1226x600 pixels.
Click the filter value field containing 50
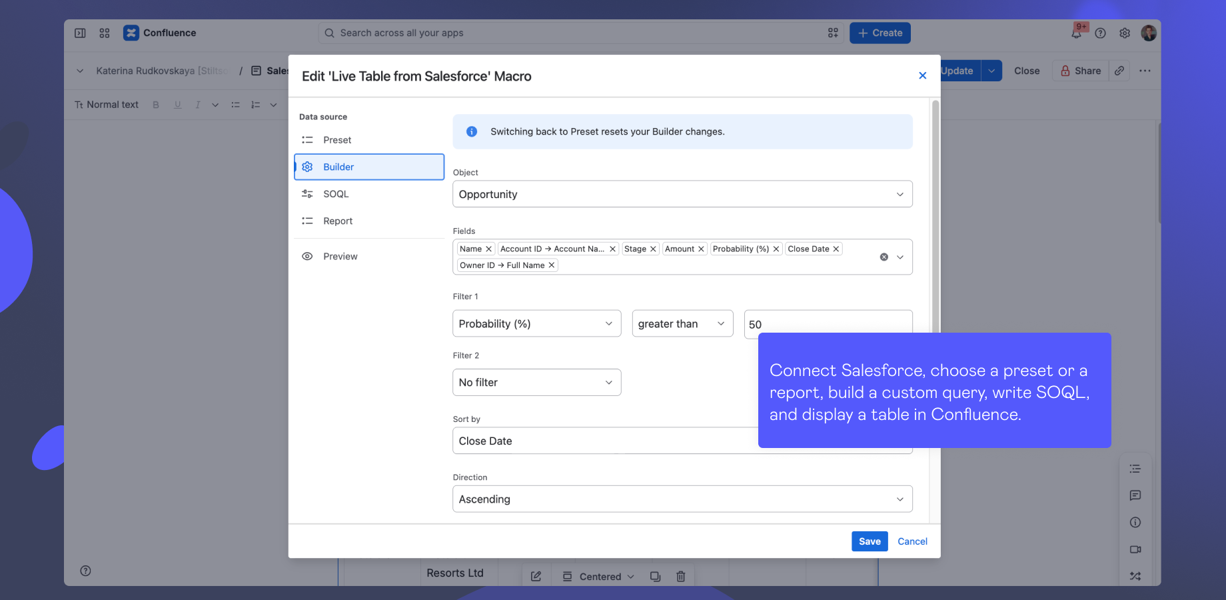click(x=828, y=323)
